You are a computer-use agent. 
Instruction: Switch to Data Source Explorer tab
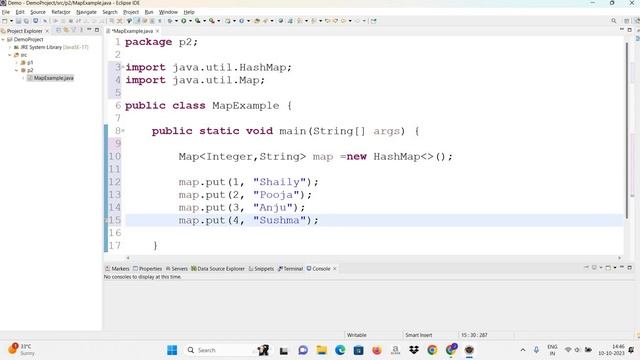[x=218, y=269]
